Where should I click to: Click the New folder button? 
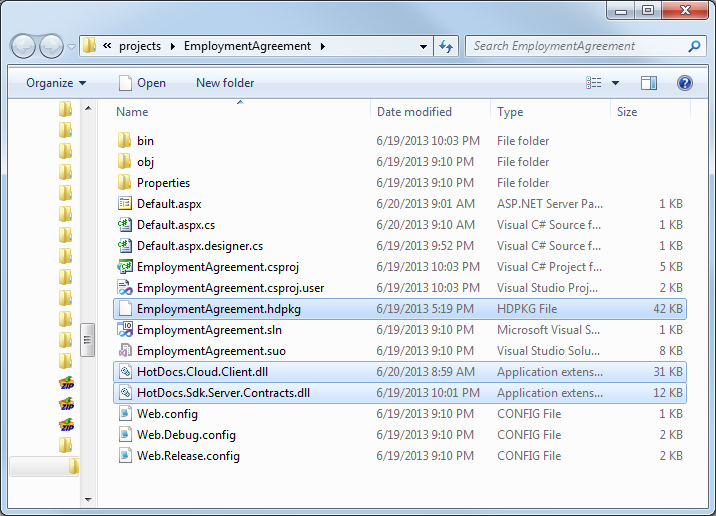(x=225, y=83)
